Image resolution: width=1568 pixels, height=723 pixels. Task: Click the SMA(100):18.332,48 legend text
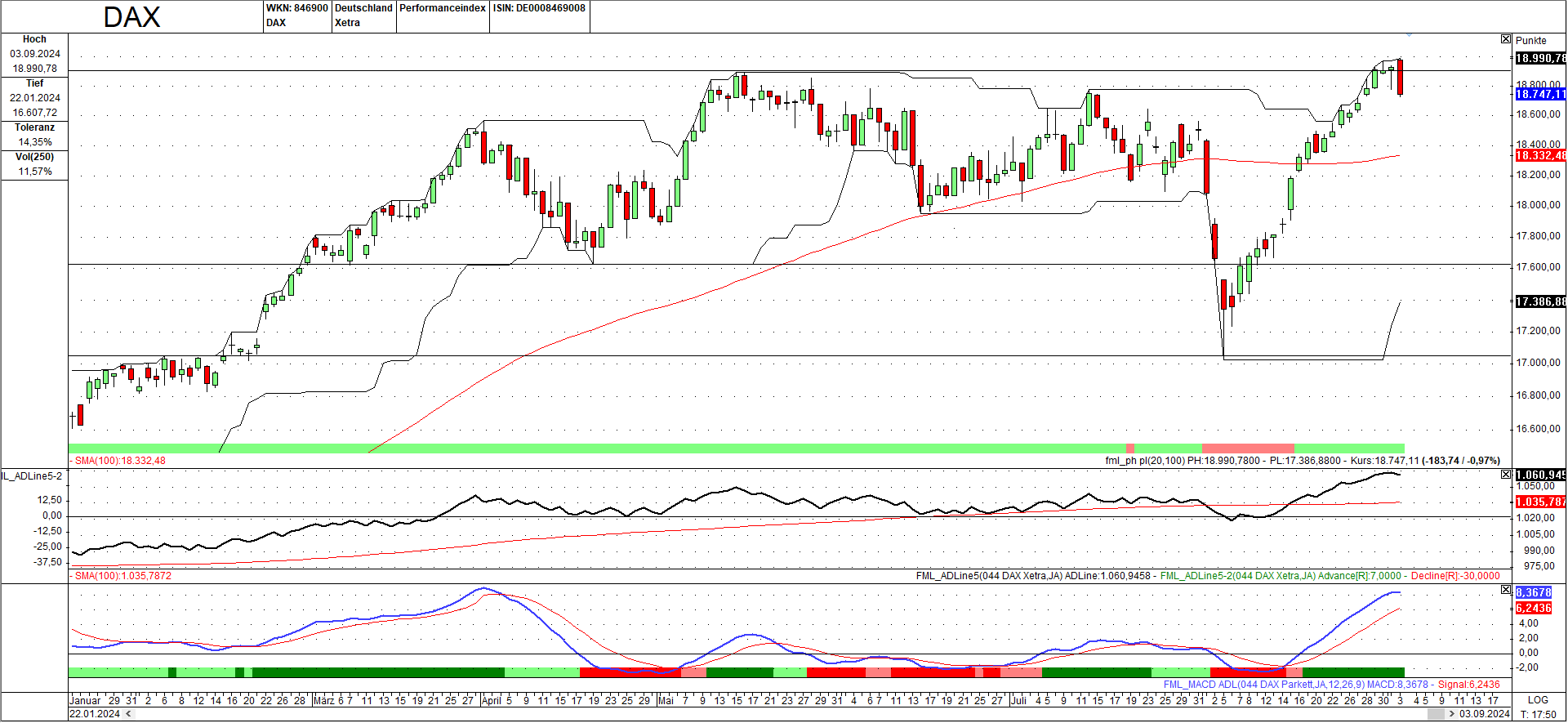click(x=119, y=461)
